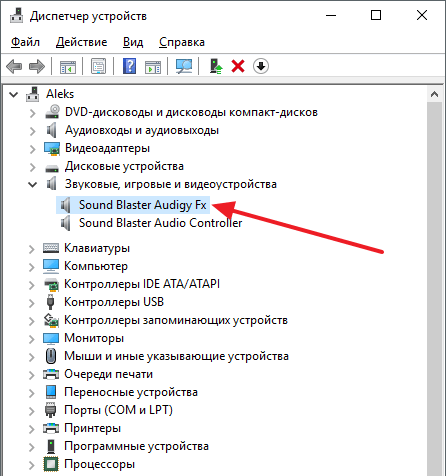Collapse the Звуковые, игровые и видеоустройства node
The width and height of the screenshot is (446, 476).
point(32,184)
